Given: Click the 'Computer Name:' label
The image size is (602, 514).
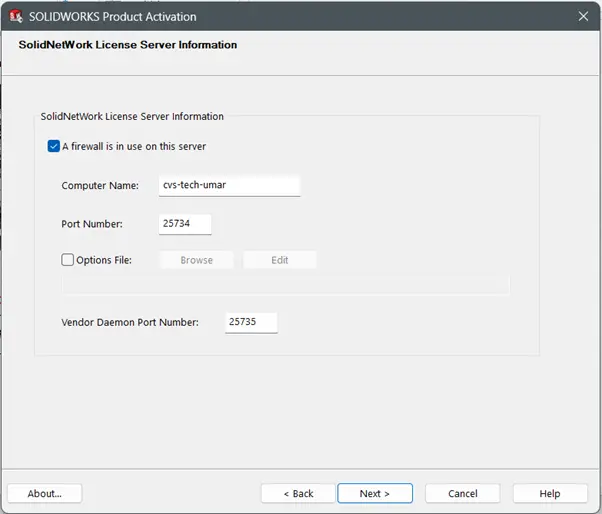Looking at the screenshot, I should coord(100,185).
